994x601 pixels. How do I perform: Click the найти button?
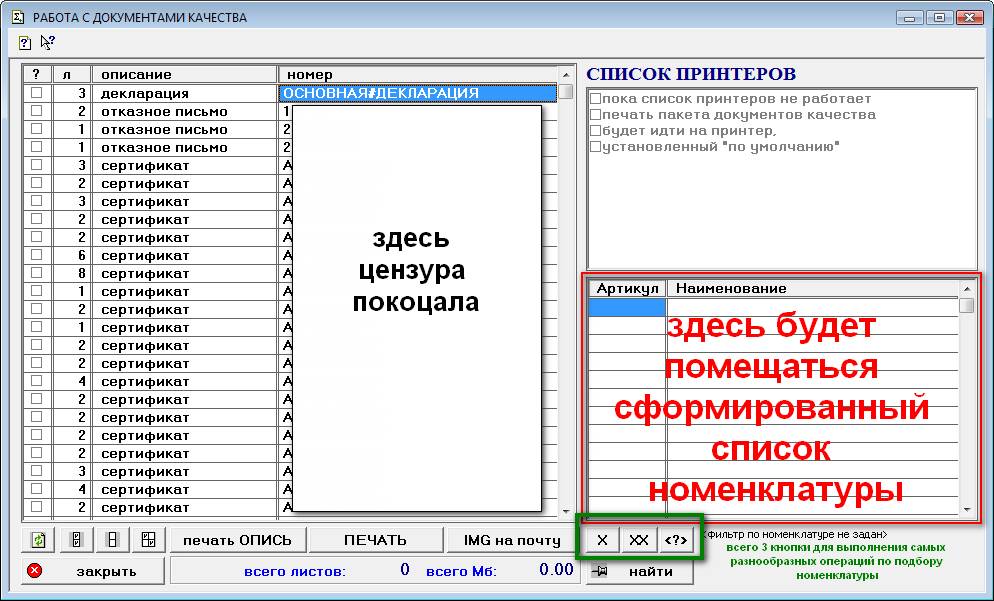[x=640, y=571]
